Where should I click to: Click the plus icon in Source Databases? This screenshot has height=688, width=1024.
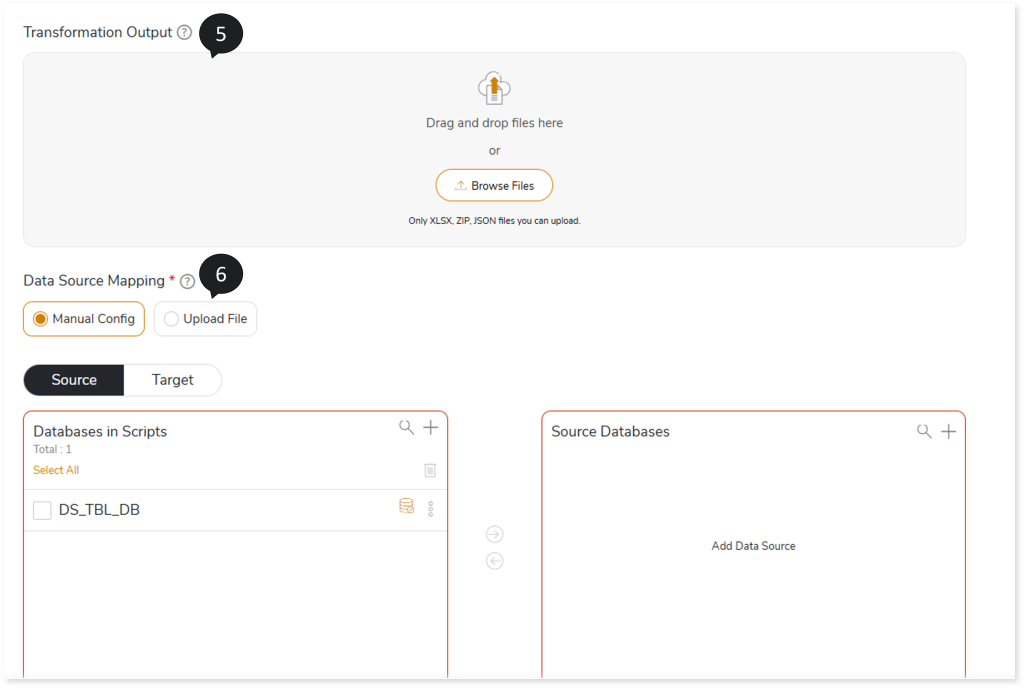949,431
